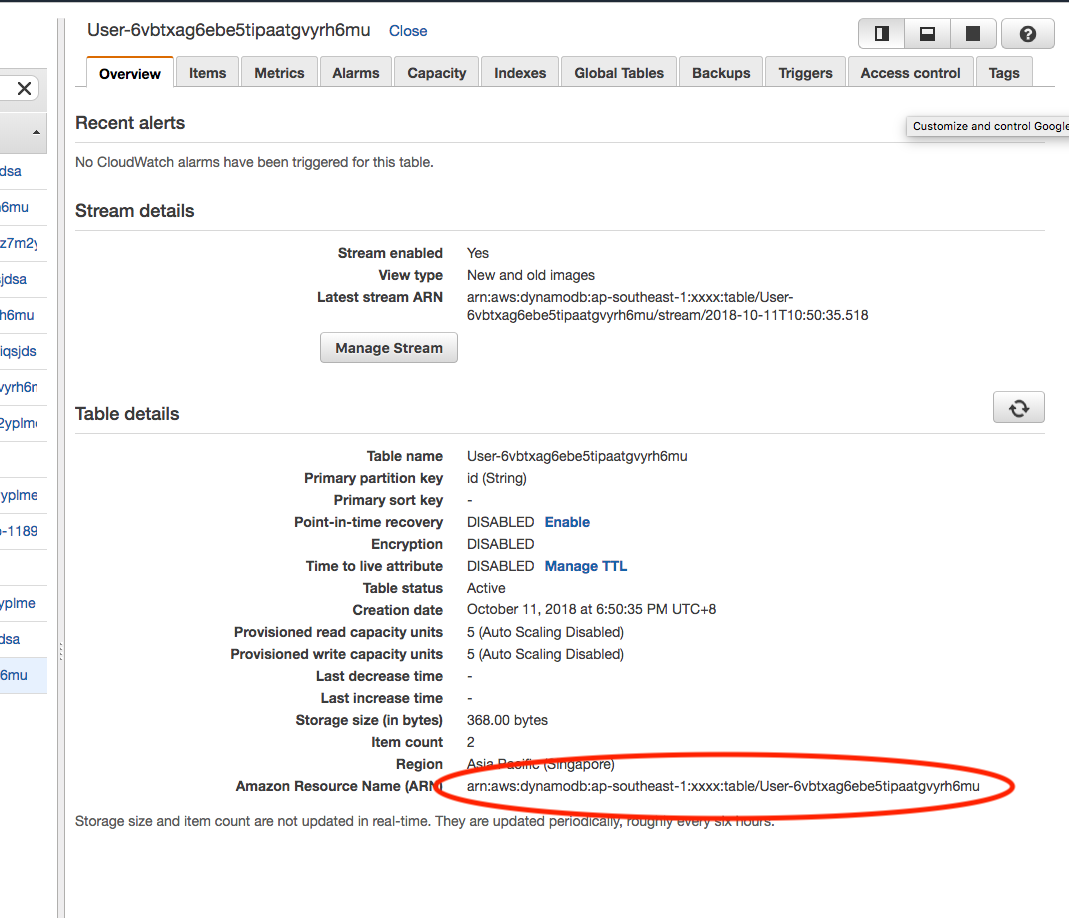
Task: Select the sidebar table ending in iqsjds
Action: coord(18,351)
